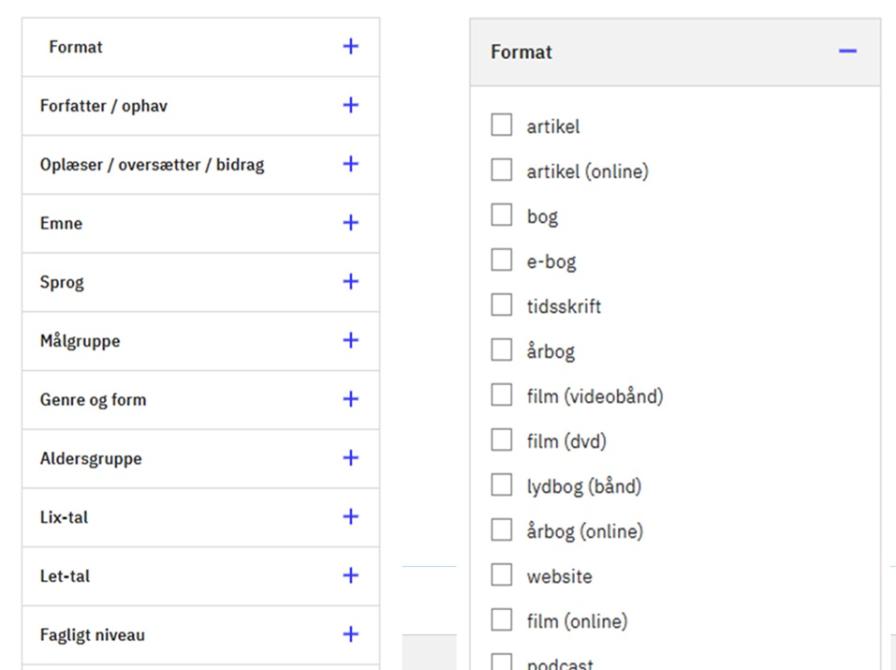Collapse the open Format panel
This screenshot has width=896, height=670.
coord(848,51)
